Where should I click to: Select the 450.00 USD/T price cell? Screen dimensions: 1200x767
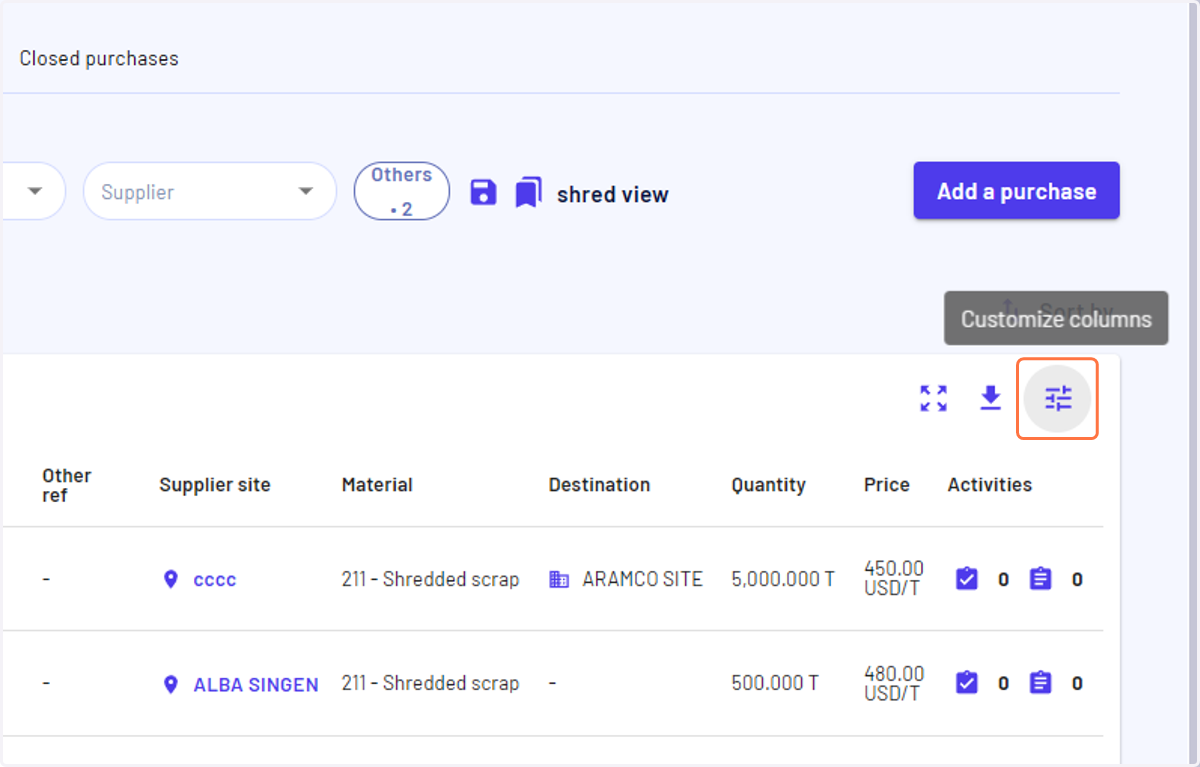tap(894, 578)
